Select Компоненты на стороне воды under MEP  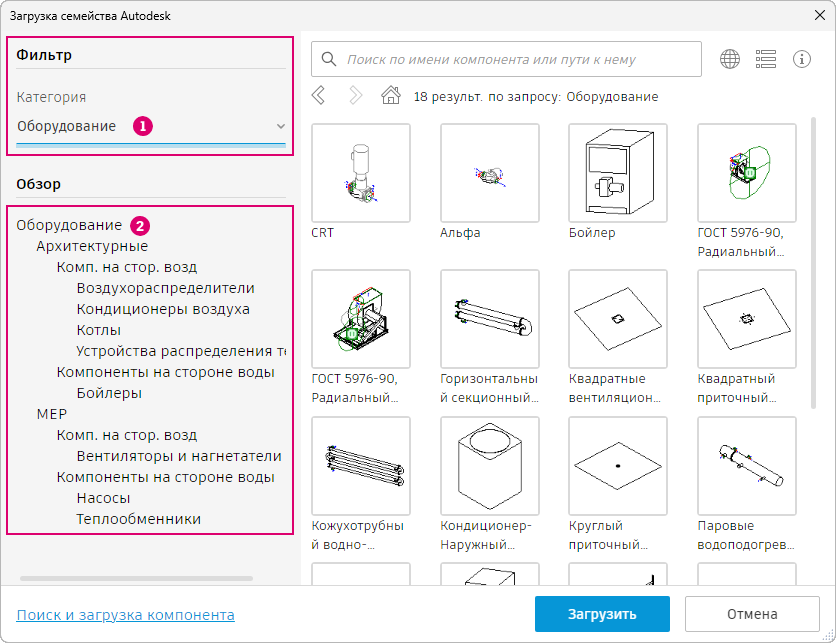(165, 477)
